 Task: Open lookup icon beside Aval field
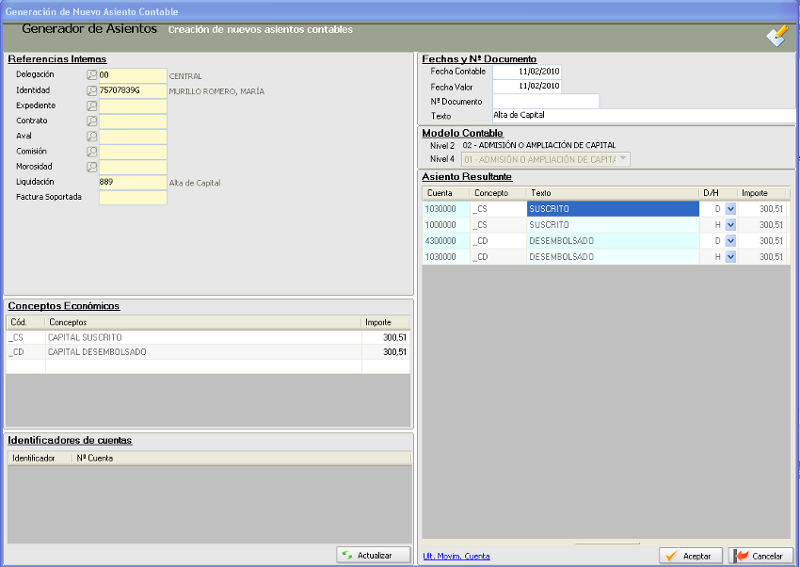[91, 136]
